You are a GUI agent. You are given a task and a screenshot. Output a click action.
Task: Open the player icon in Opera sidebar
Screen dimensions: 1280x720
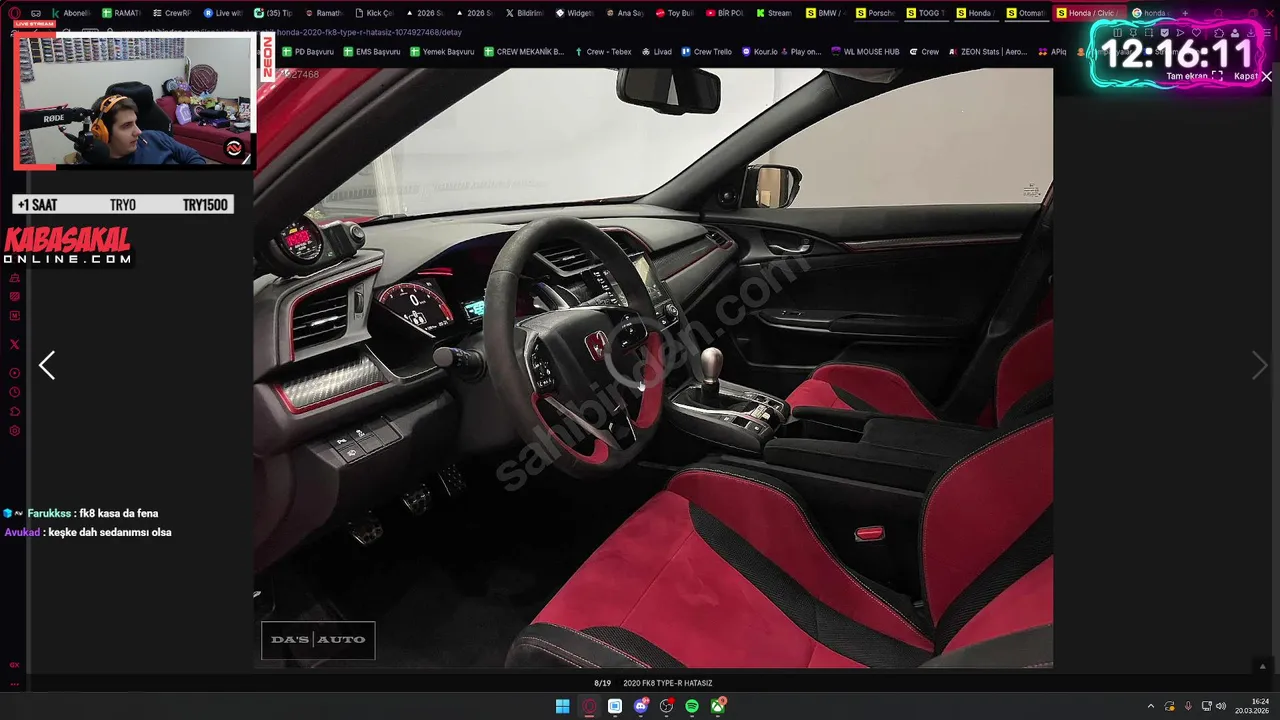pos(14,373)
